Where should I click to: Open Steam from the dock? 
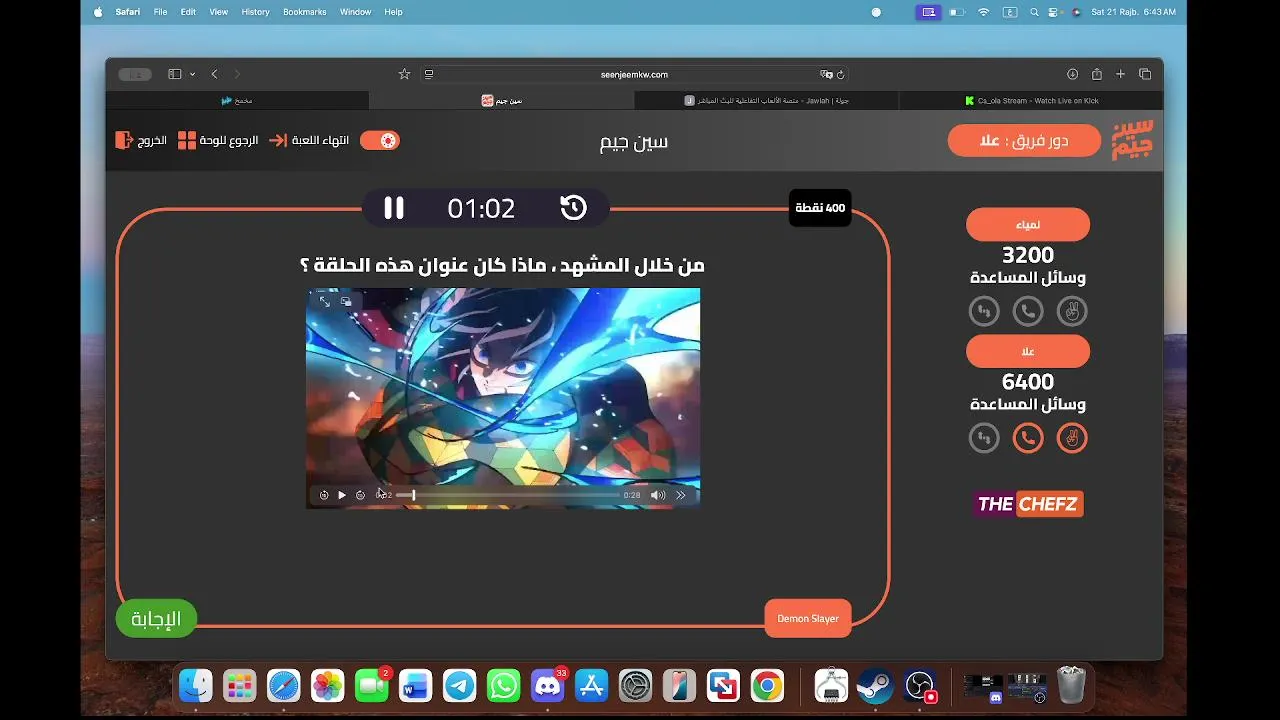(875, 686)
